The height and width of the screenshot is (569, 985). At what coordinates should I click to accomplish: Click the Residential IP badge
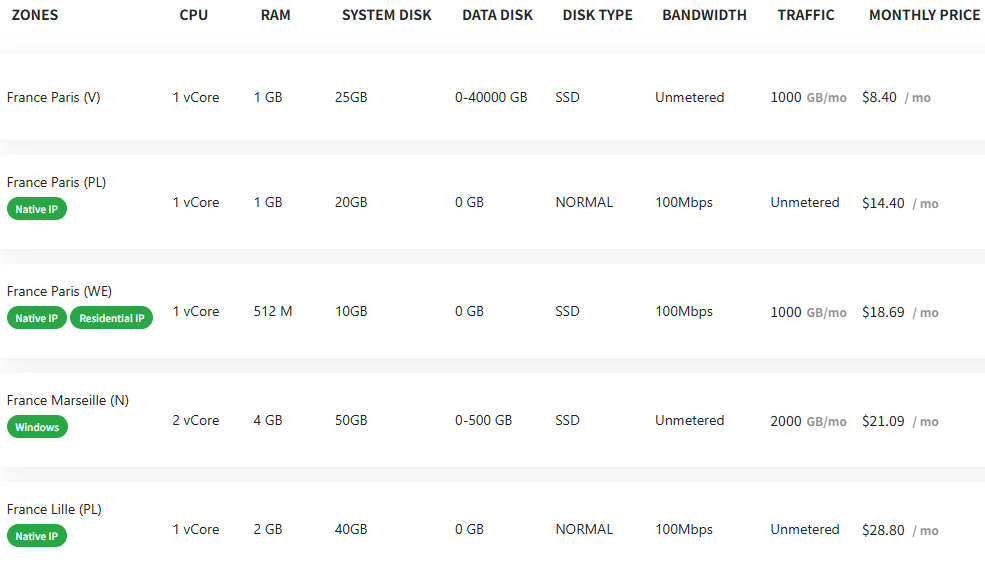pos(111,318)
